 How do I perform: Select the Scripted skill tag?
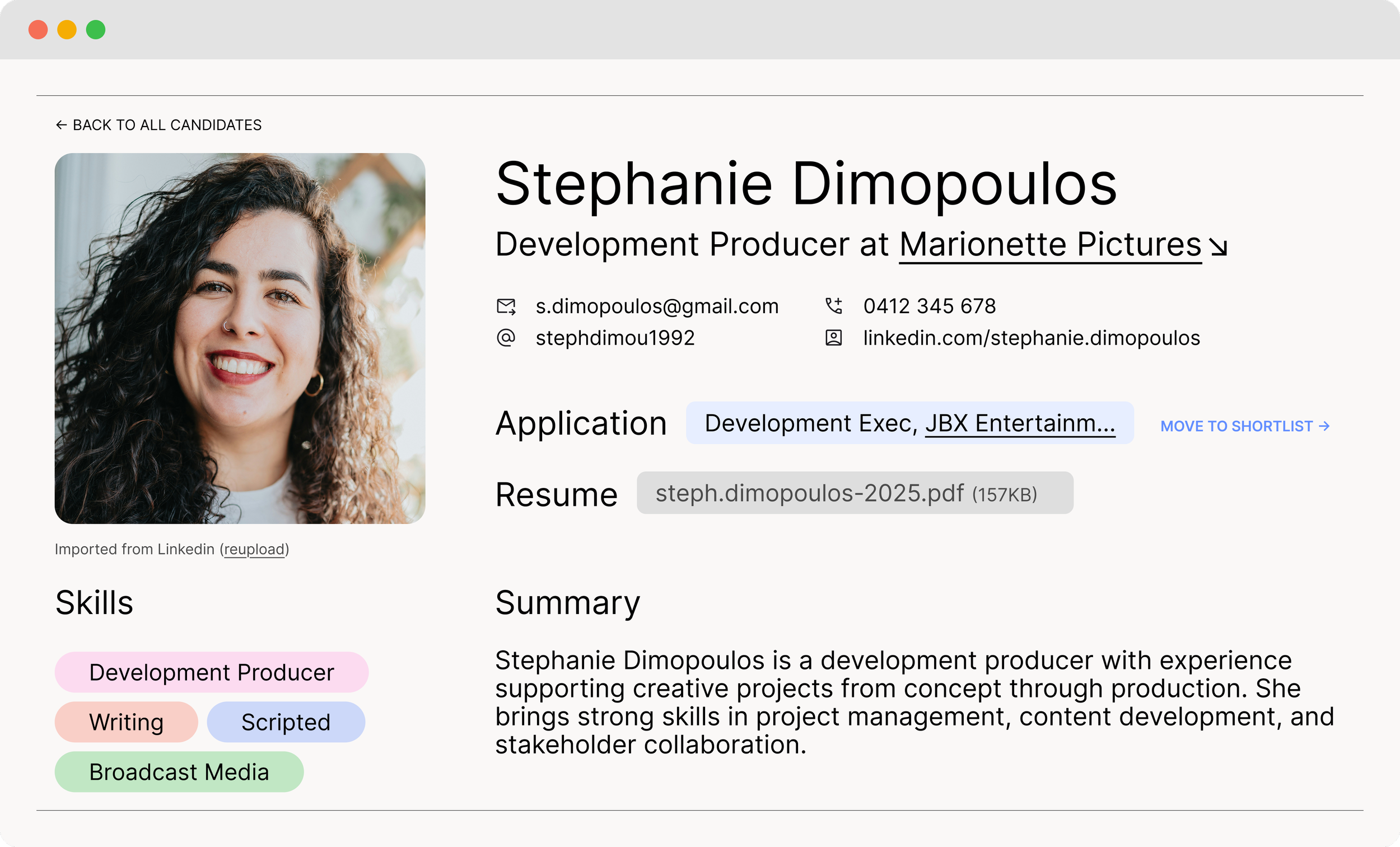click(x=286, y=722)
